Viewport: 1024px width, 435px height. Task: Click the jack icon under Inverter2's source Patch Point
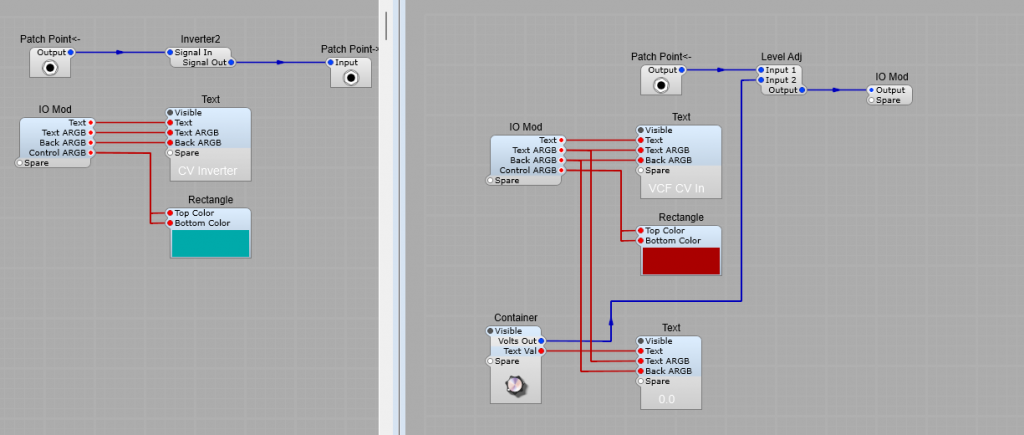50,68
